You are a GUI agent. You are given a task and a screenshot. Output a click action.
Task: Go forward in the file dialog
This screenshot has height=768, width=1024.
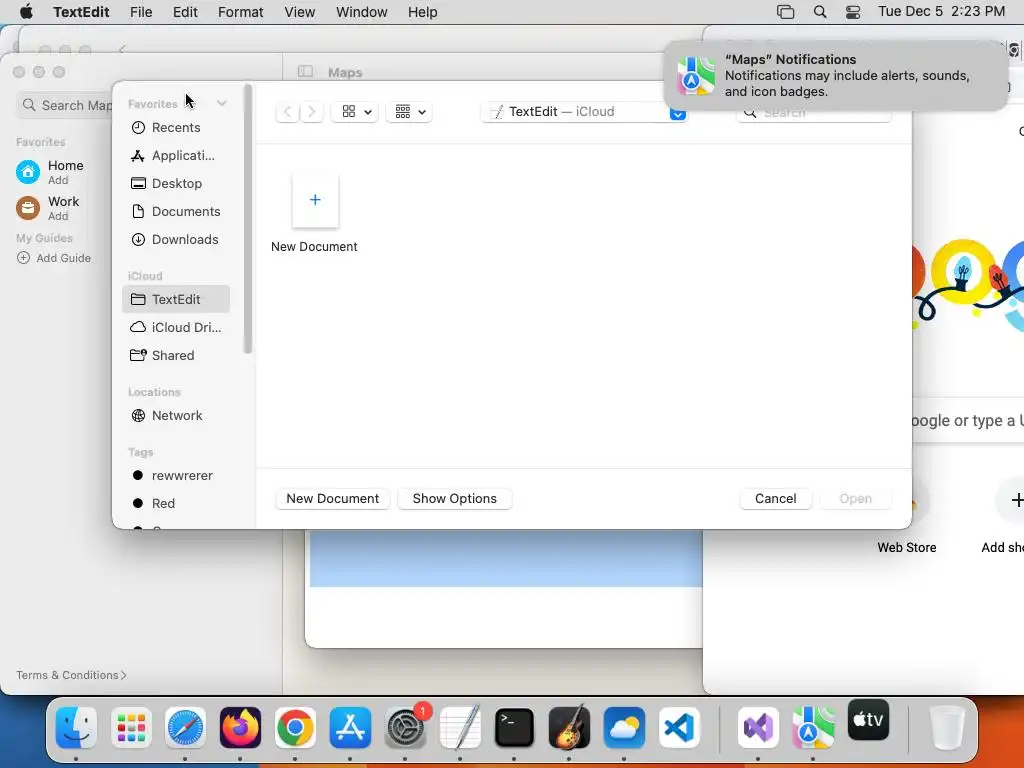[x=312, y=112]
